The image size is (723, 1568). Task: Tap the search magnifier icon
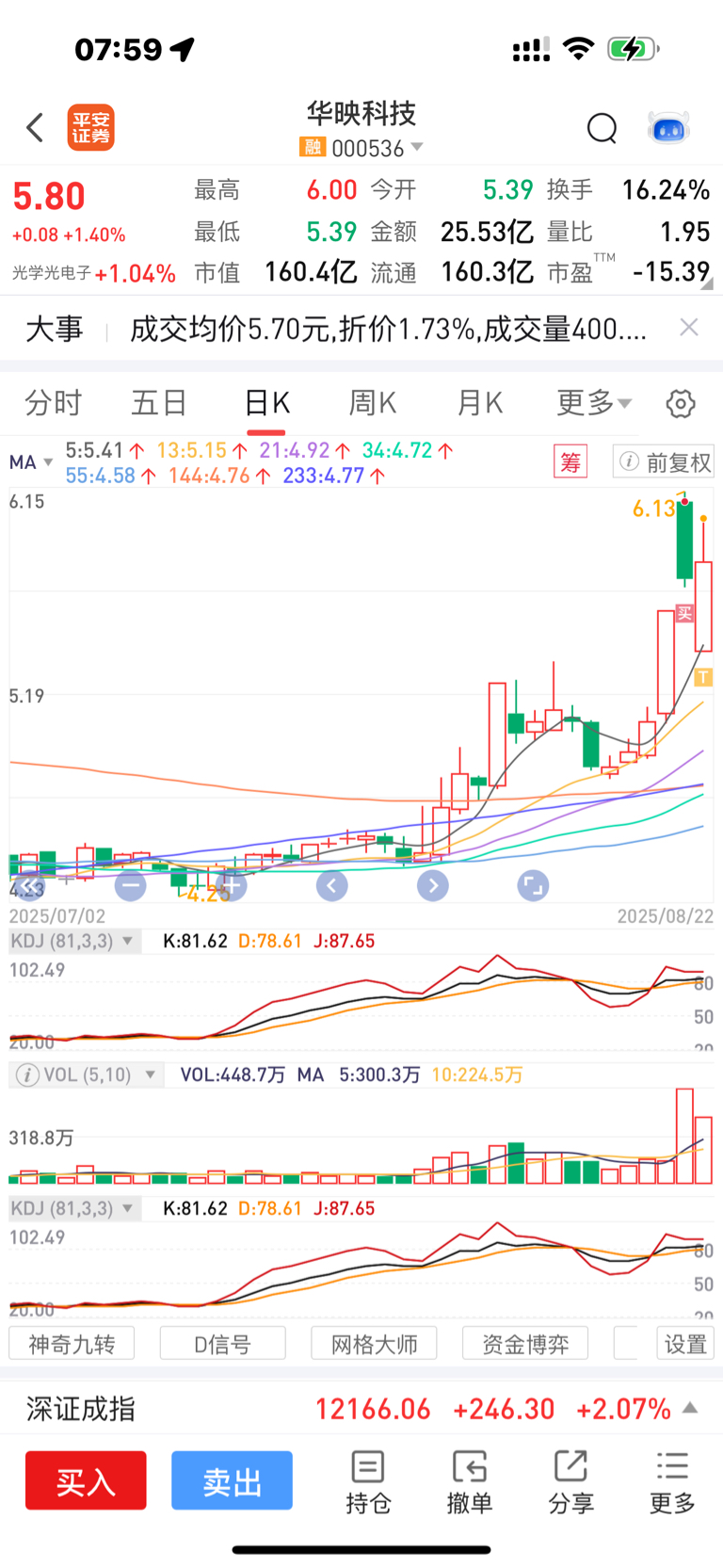coord(602,127)
